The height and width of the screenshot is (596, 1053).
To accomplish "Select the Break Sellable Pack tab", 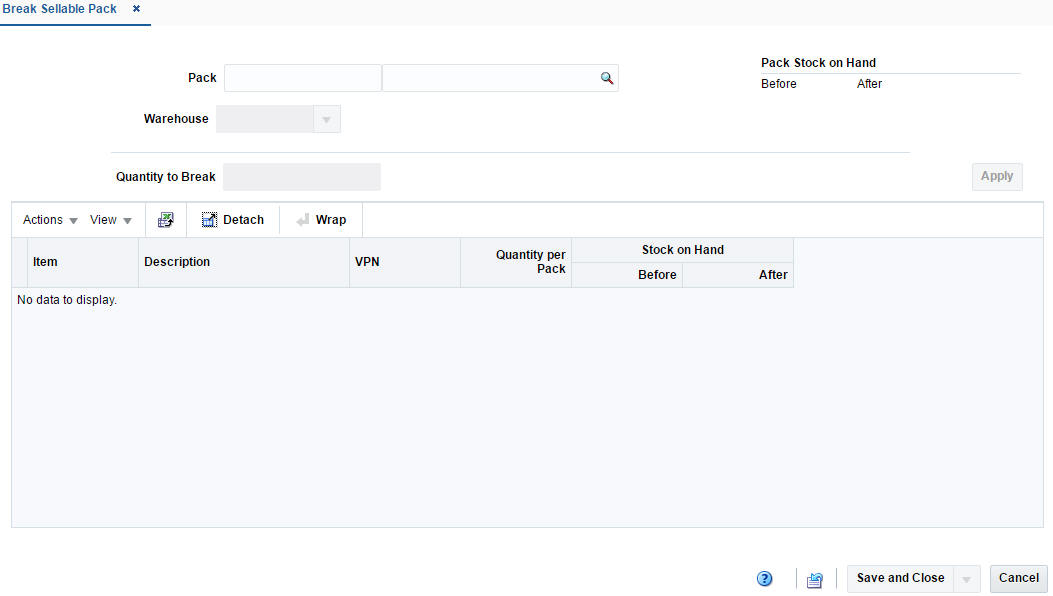I will coord(60,9).
